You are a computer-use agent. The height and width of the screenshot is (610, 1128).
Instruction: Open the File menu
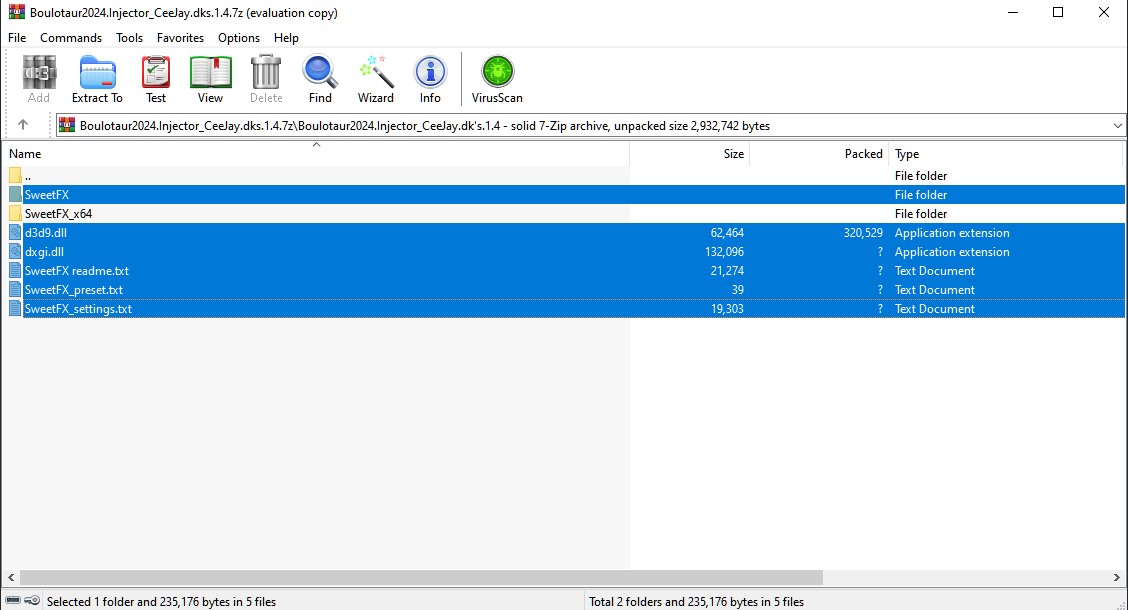tap(17, 37)
